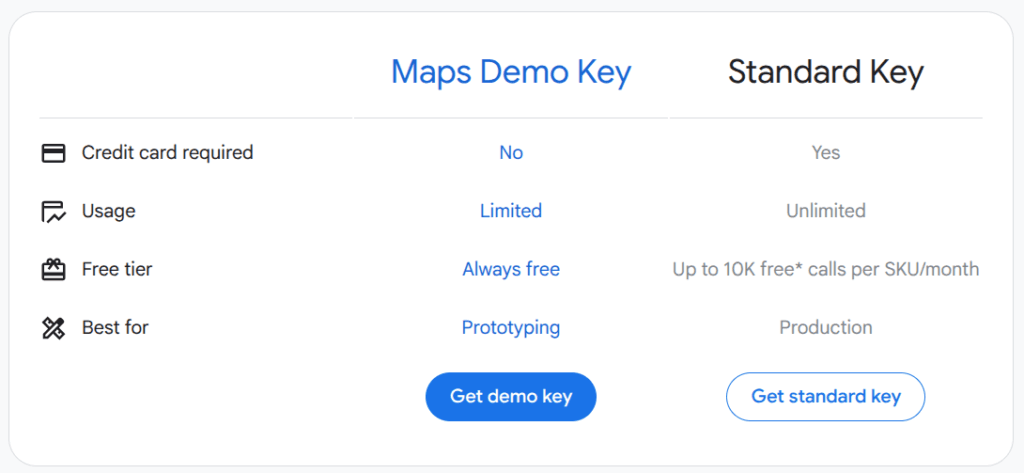The height and width of the screenshot is (473, 1024).
Task: Click the Usage chart icon
Action: (53, 211)
